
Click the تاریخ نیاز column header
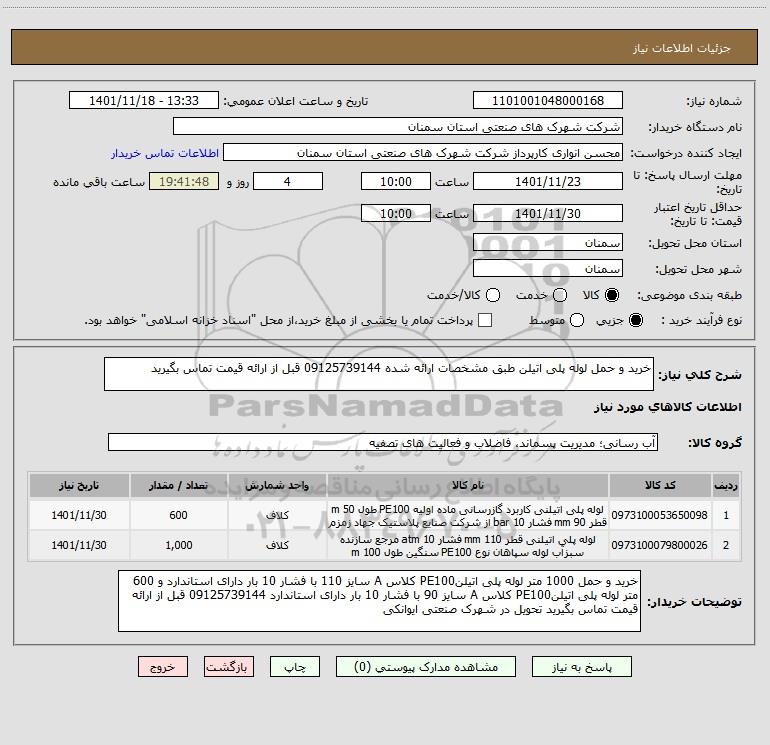tap(79, 485)
